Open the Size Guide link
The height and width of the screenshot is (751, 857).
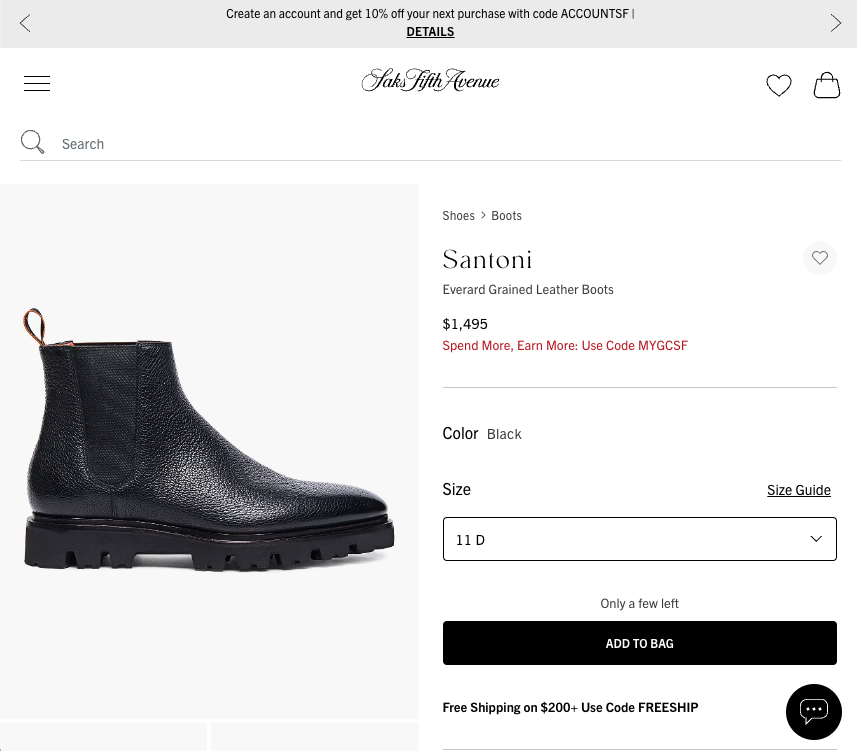(x=798, y=489)
